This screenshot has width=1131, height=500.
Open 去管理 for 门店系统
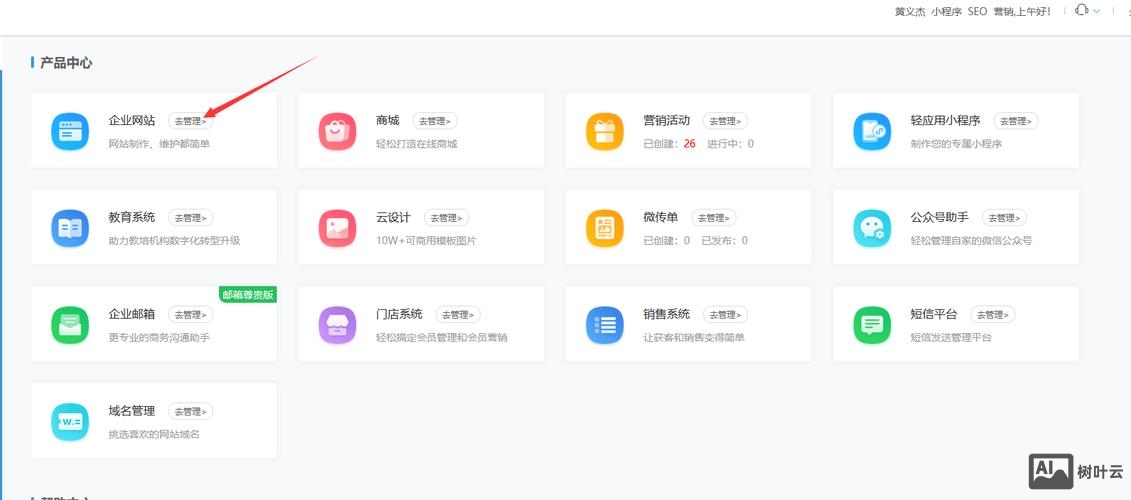(x=458, y=315)
